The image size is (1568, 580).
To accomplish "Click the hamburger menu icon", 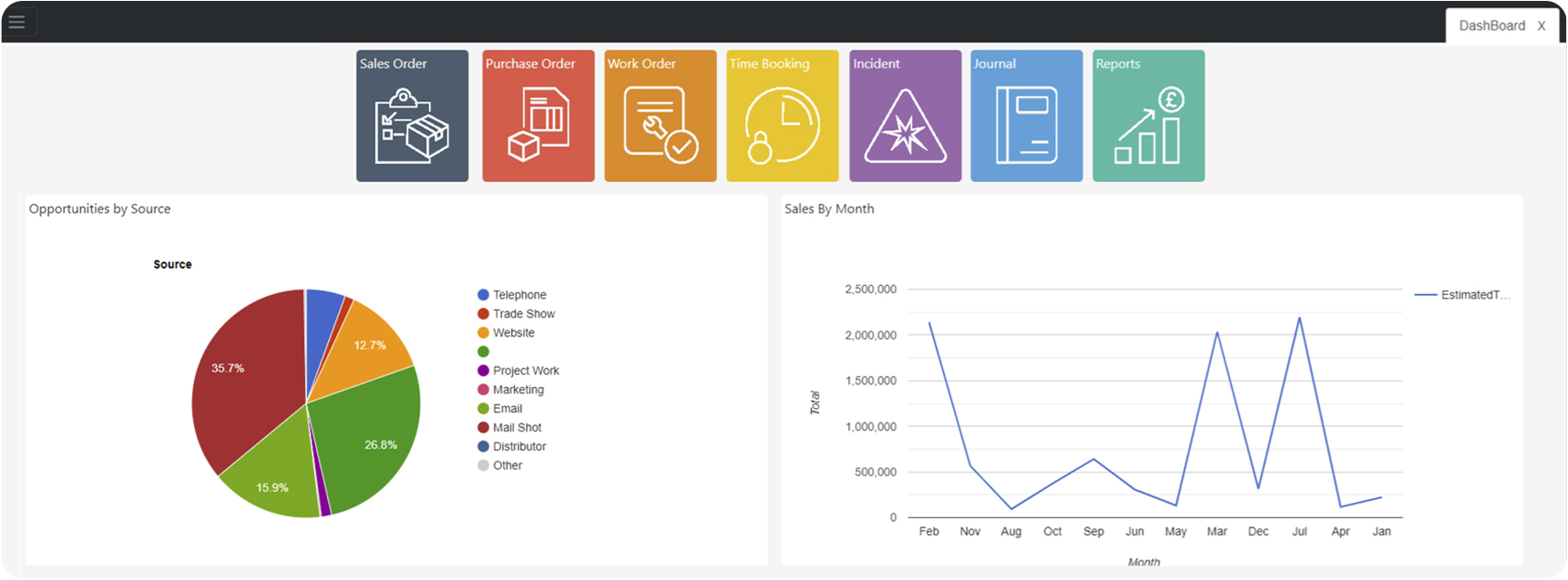I will (x=17, y=22).
